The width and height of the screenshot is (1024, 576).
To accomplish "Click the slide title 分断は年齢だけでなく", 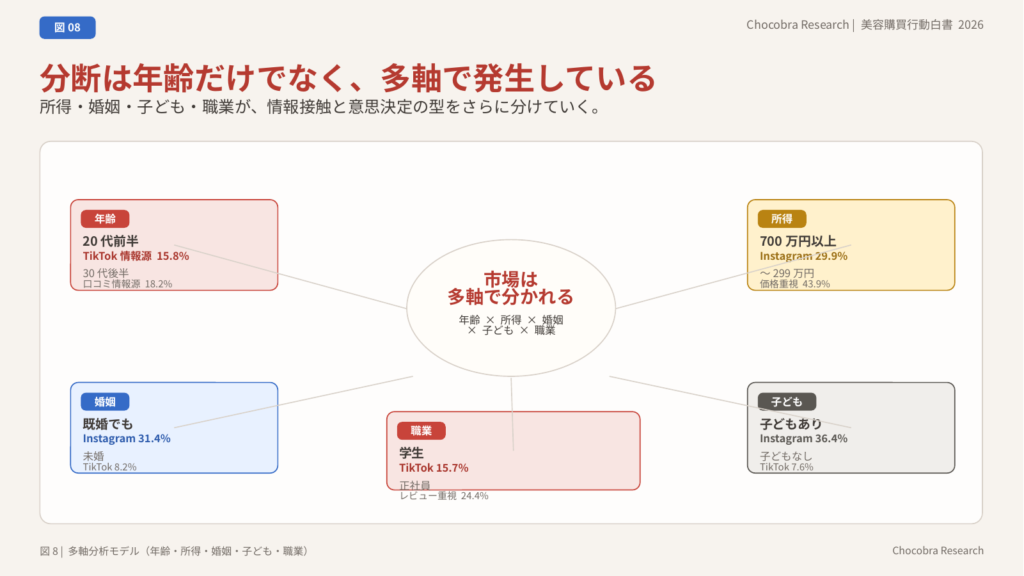I will coord(347,77).
